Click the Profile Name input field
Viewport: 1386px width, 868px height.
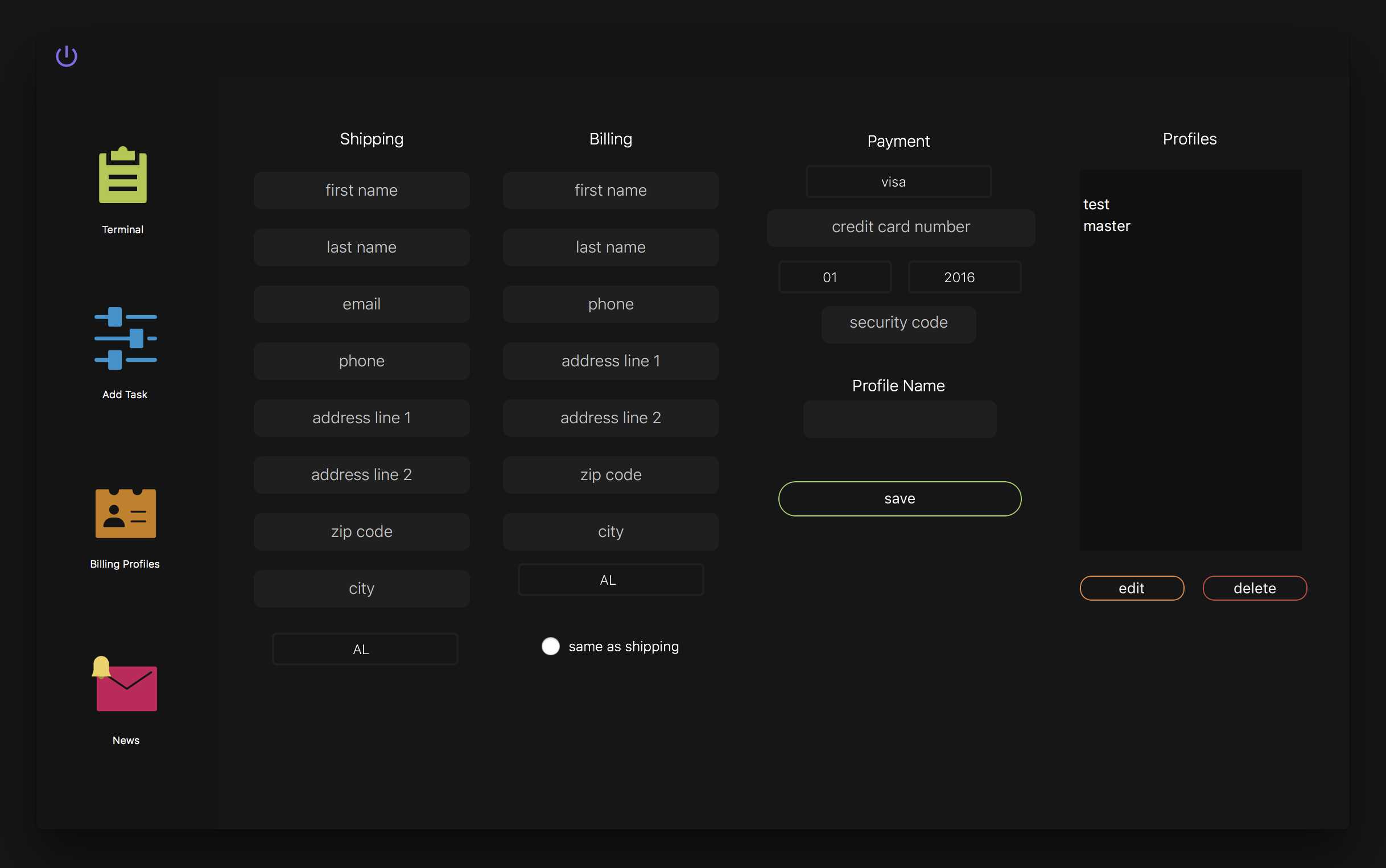click(899, 420)
